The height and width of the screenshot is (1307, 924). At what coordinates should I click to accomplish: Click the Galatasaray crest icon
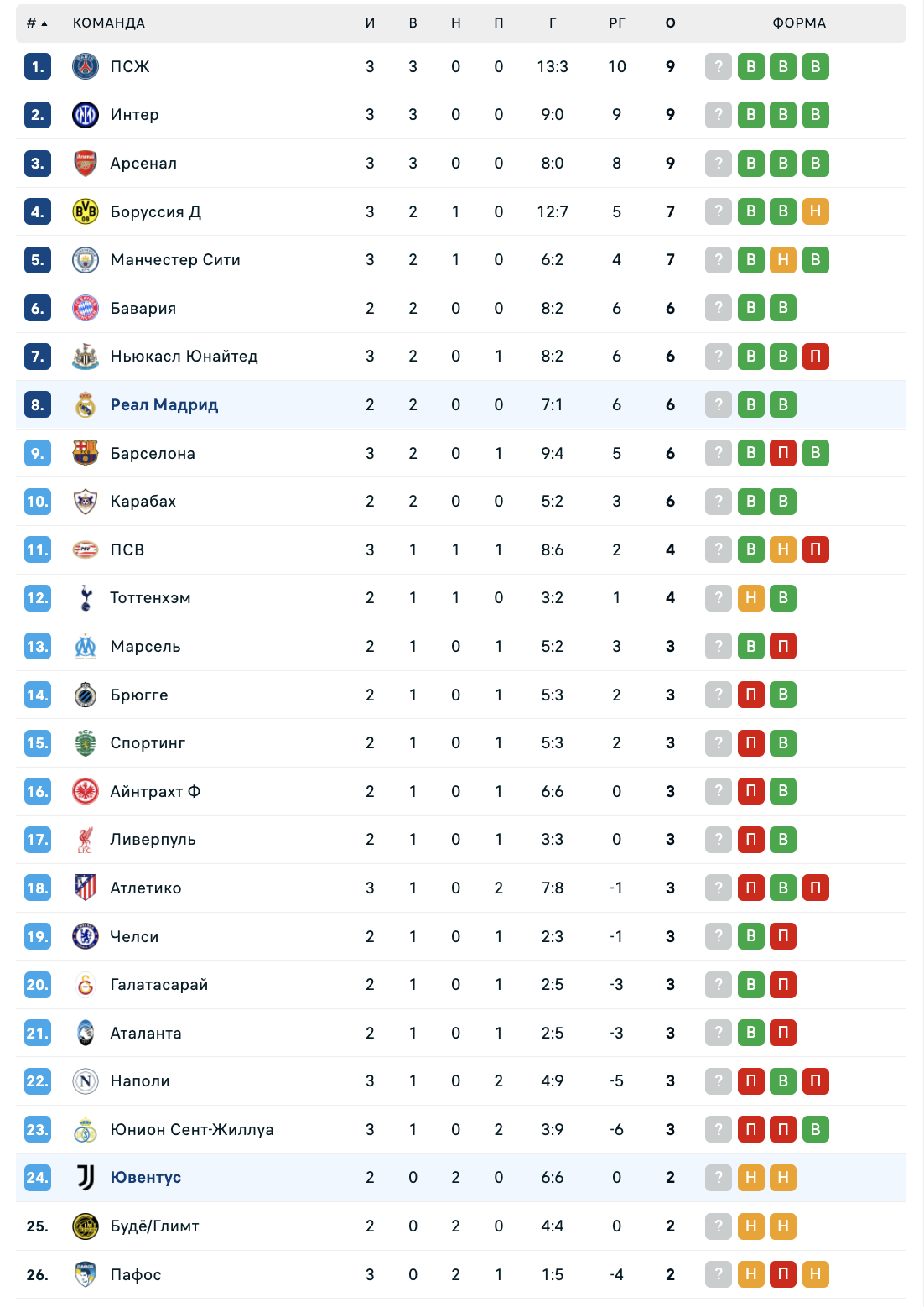[x=86, y=985]
